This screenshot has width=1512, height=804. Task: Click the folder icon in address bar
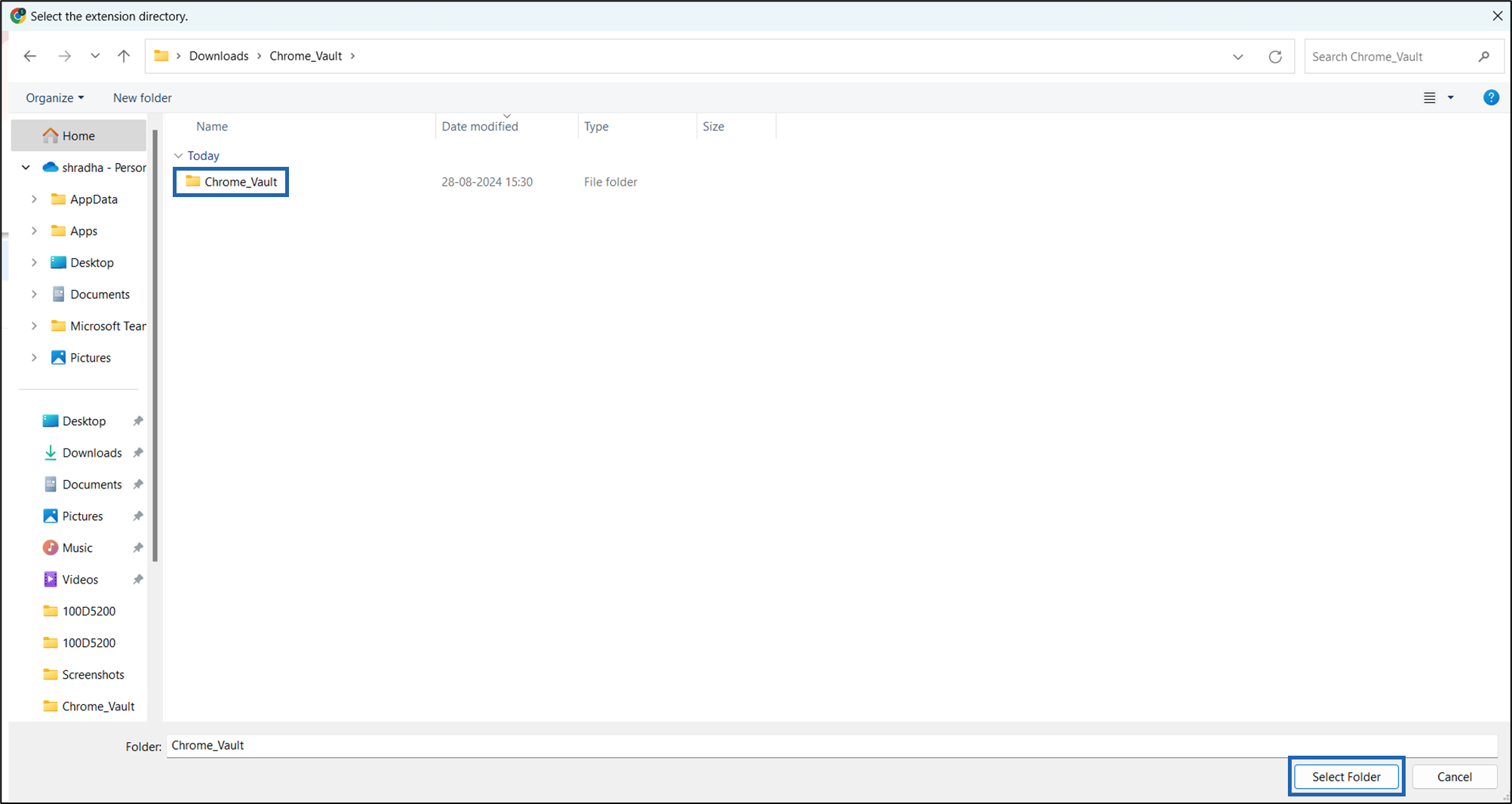pyautogui.click(x=161, y=56)
